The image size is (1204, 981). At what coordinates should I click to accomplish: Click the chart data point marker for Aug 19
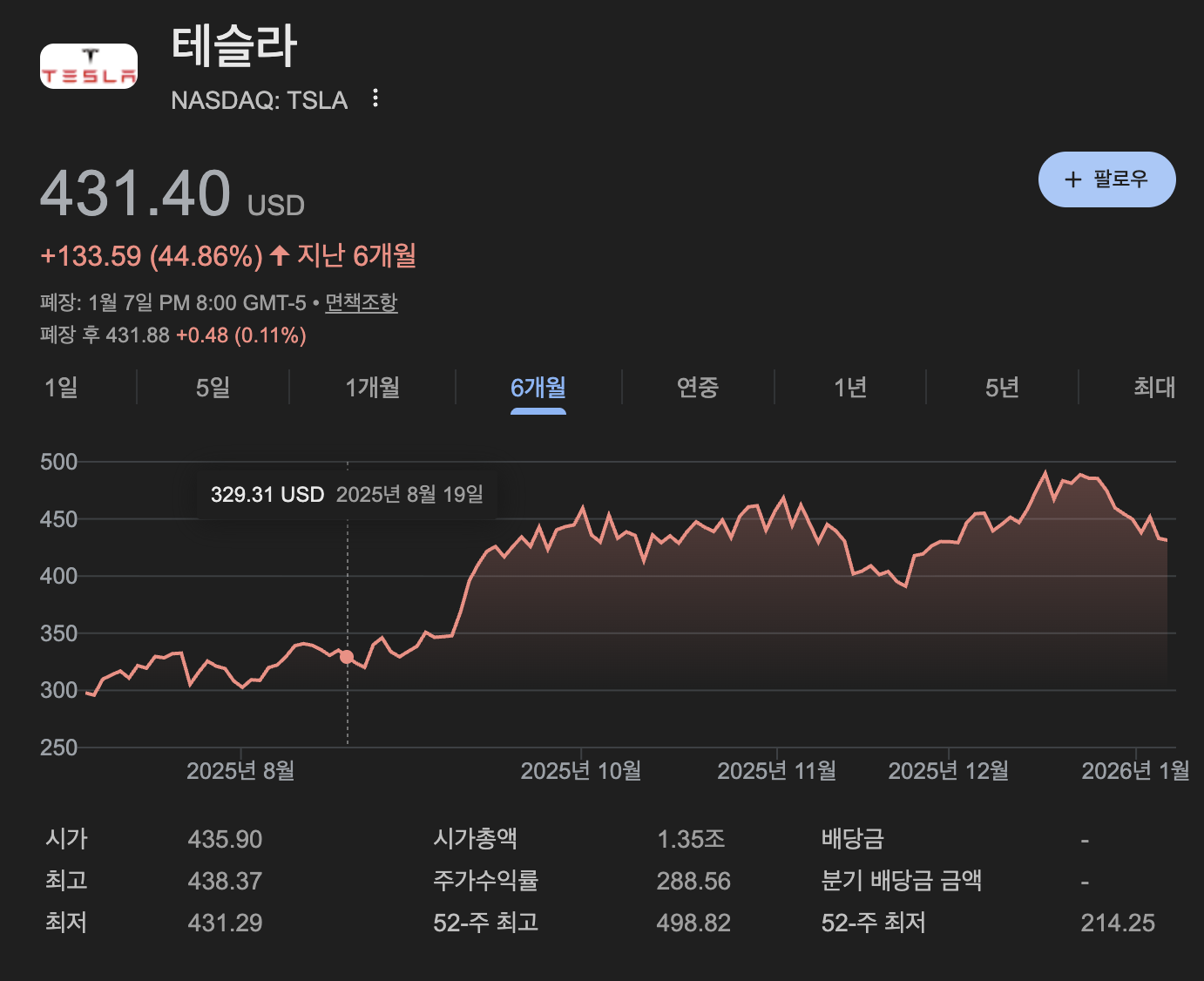click(x=347, y=657)
